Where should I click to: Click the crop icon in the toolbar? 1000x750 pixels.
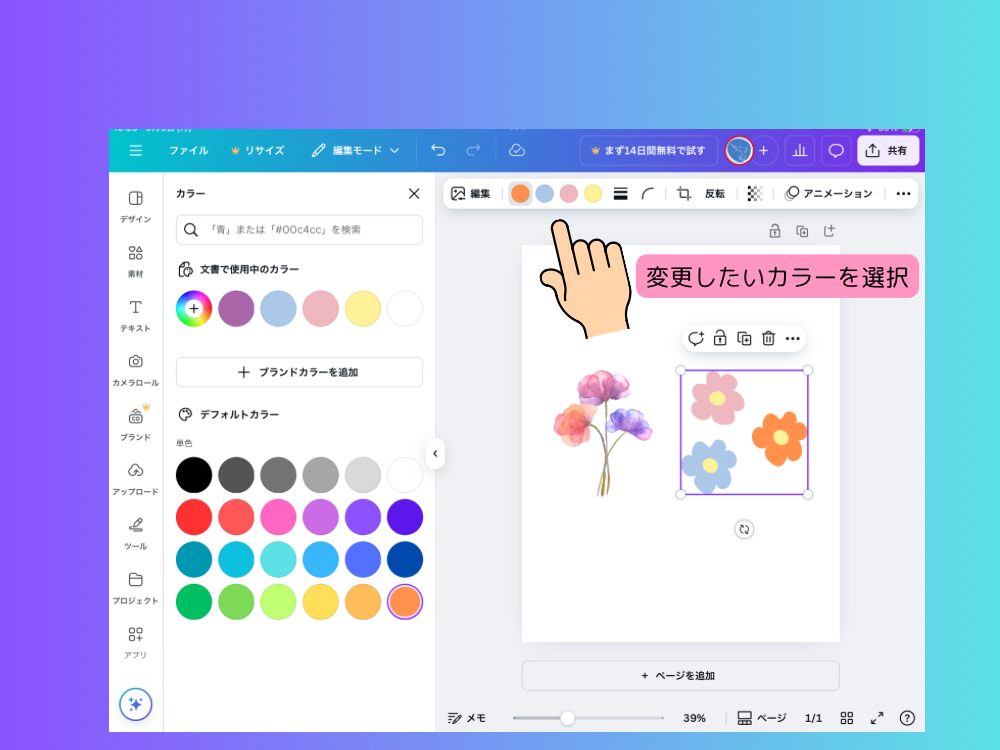pyautogui.click(x=684, y=194)
